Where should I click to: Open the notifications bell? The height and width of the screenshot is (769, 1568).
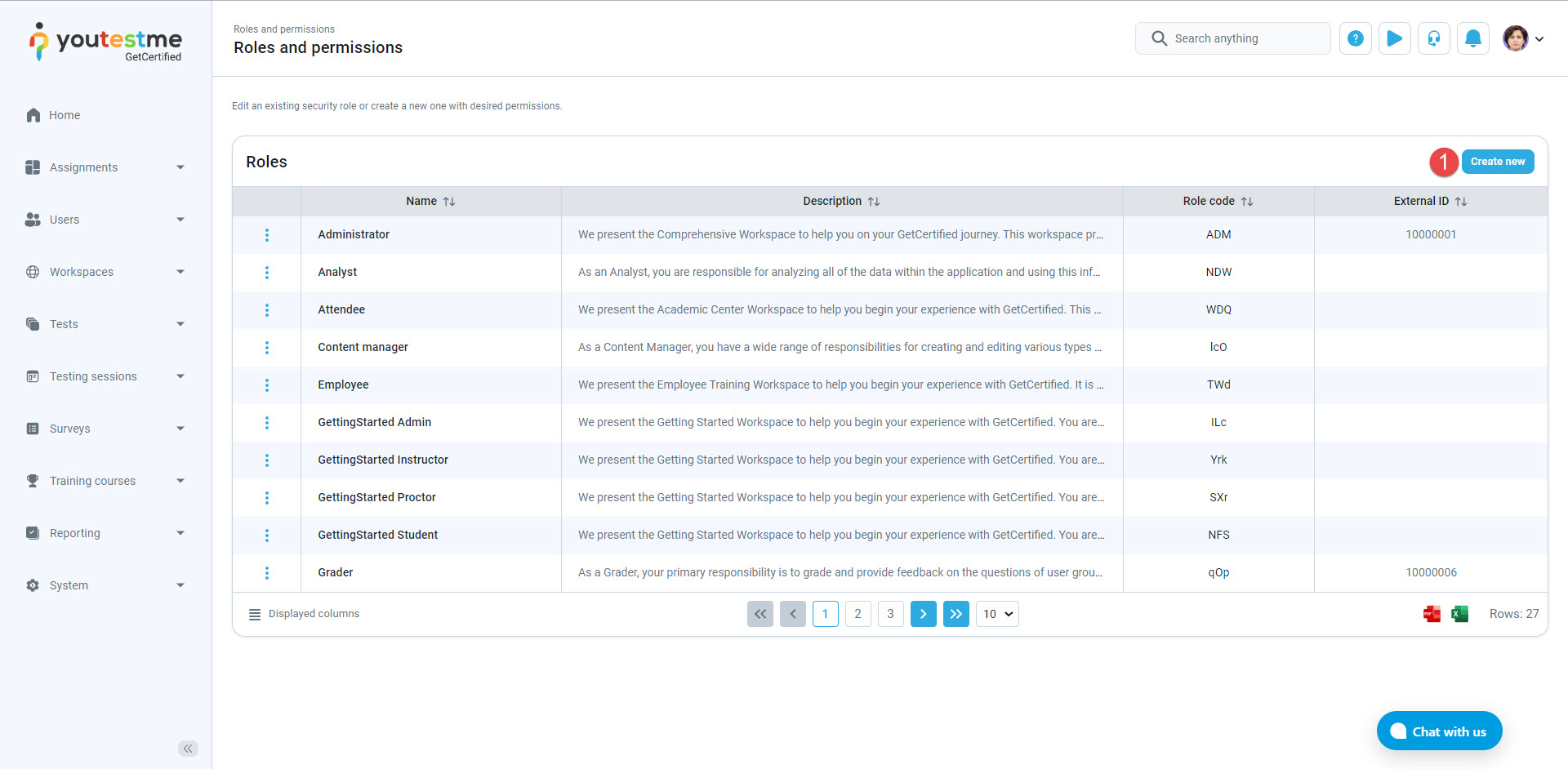click(x=1472, y=38)
